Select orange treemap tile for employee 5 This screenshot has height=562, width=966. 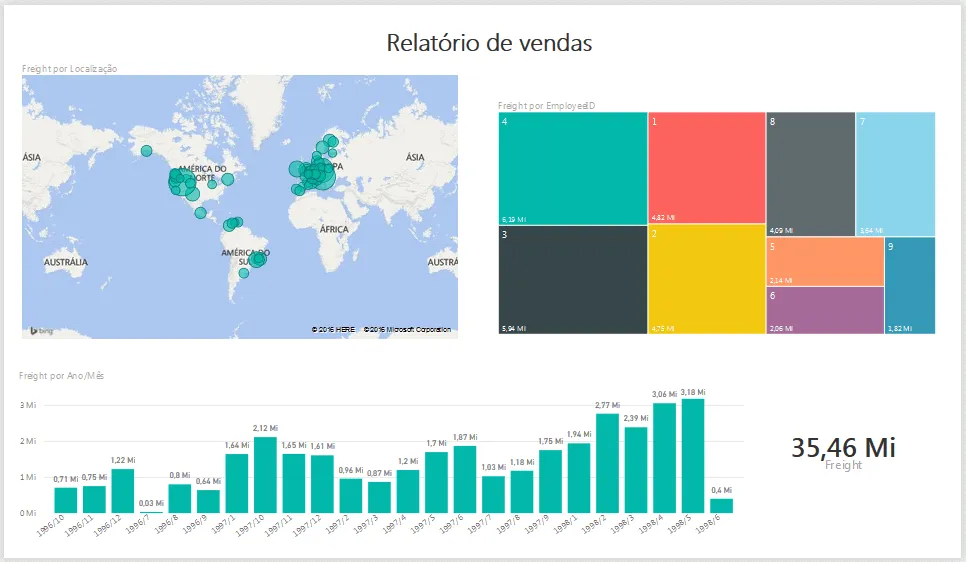tap(826, 261)
